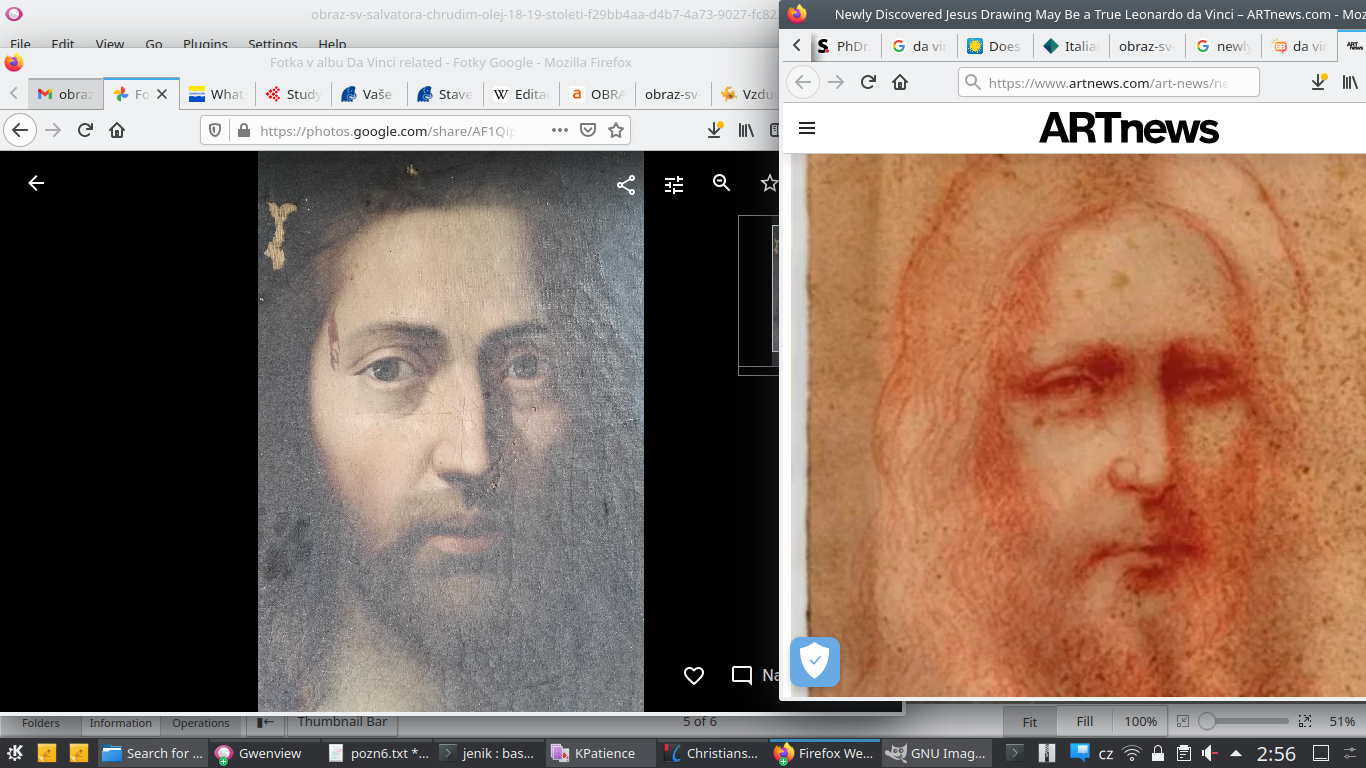1366x768 pixels.
Task: Switch to the 'Study' tab
Action: coord(293,94)
